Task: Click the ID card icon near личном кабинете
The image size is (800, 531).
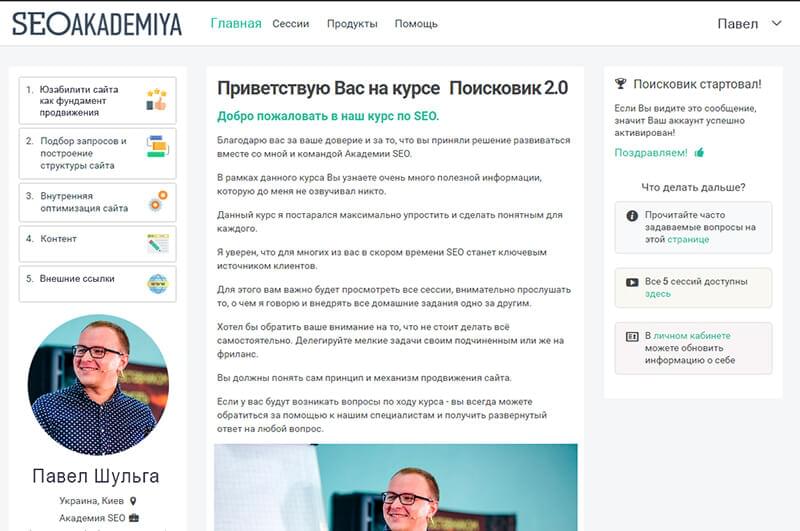Action: (632, 337)
